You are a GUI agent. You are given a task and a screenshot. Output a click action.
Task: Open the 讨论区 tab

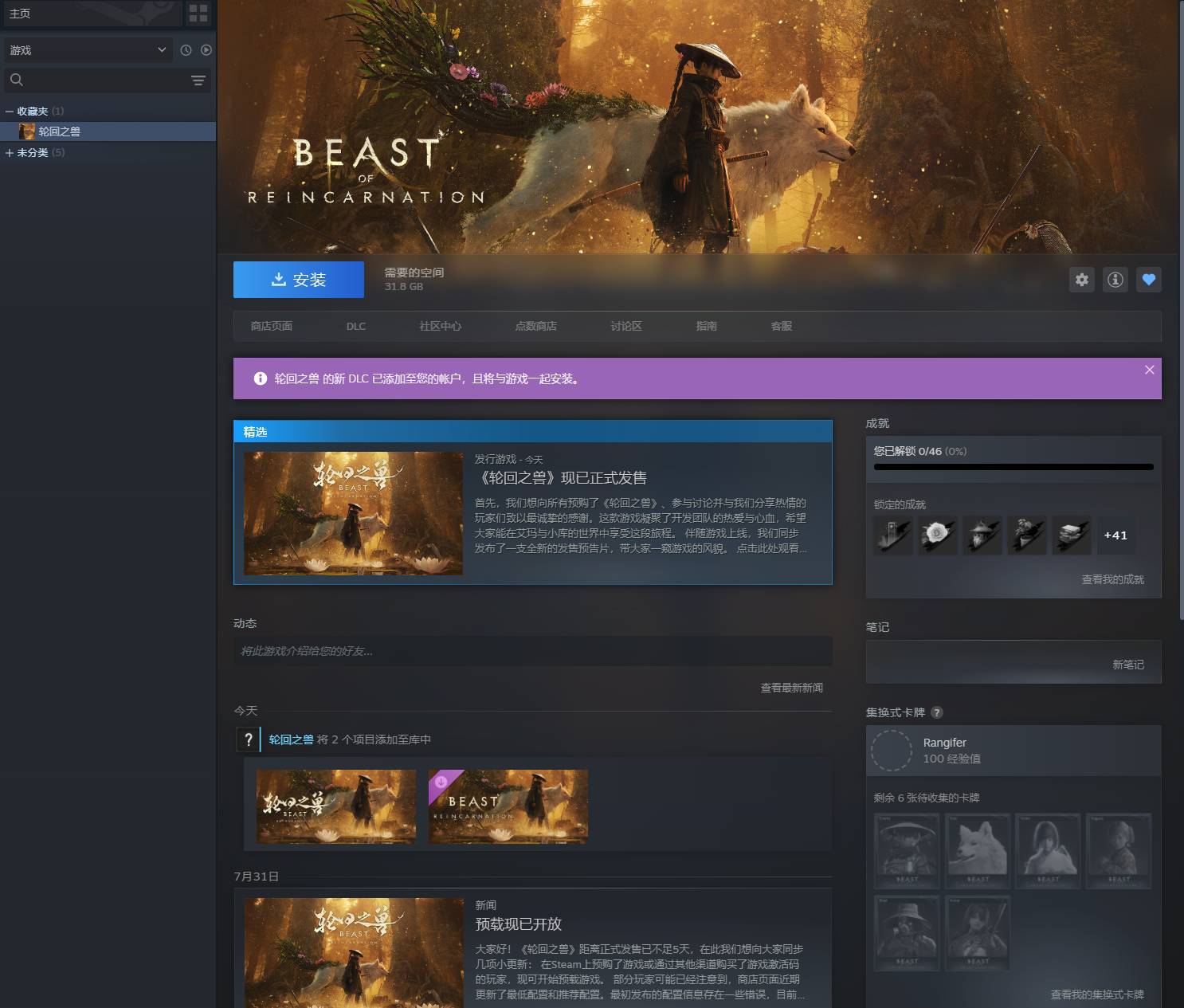point(626,326)
